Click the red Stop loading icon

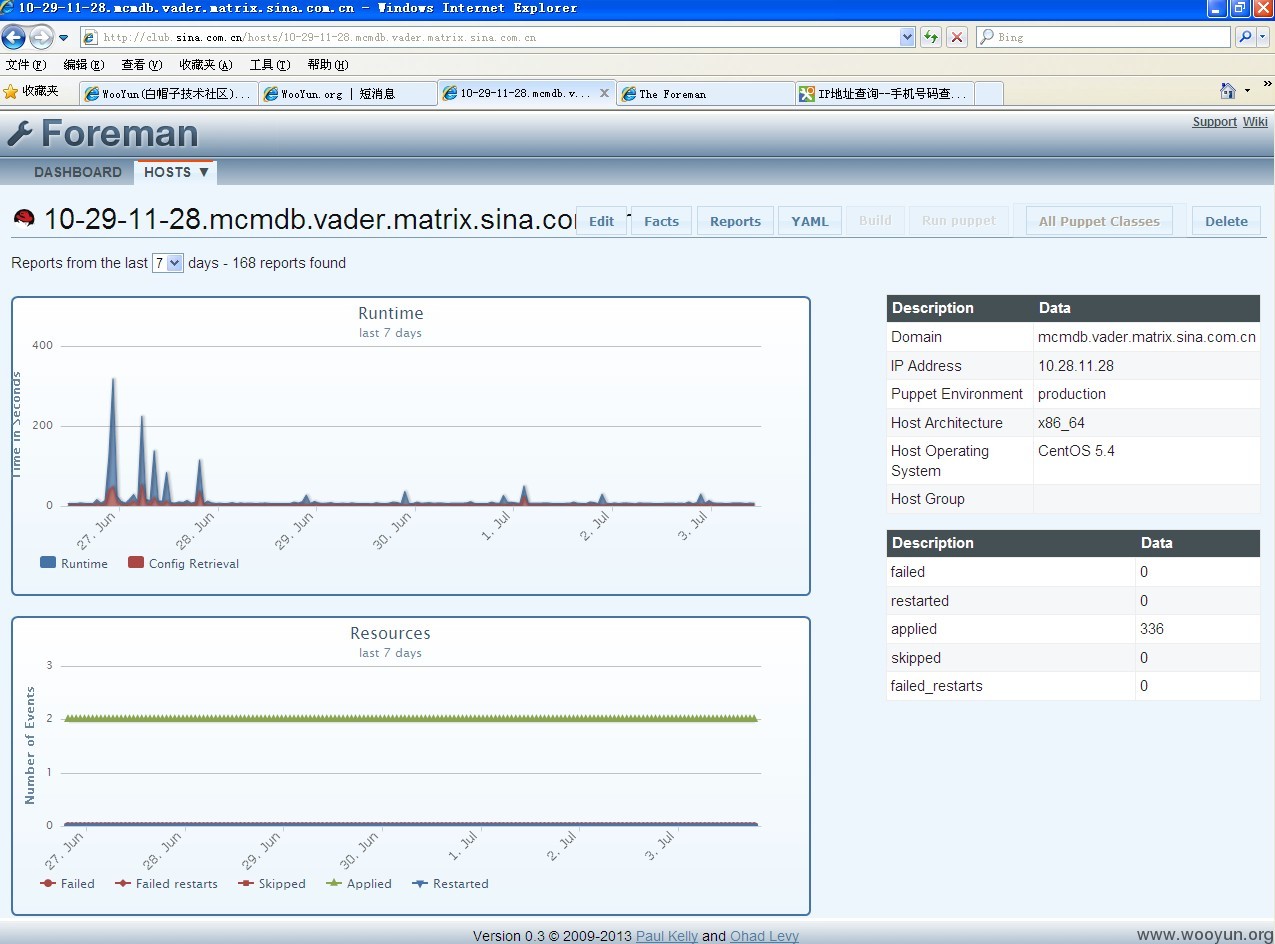[957, 37]
